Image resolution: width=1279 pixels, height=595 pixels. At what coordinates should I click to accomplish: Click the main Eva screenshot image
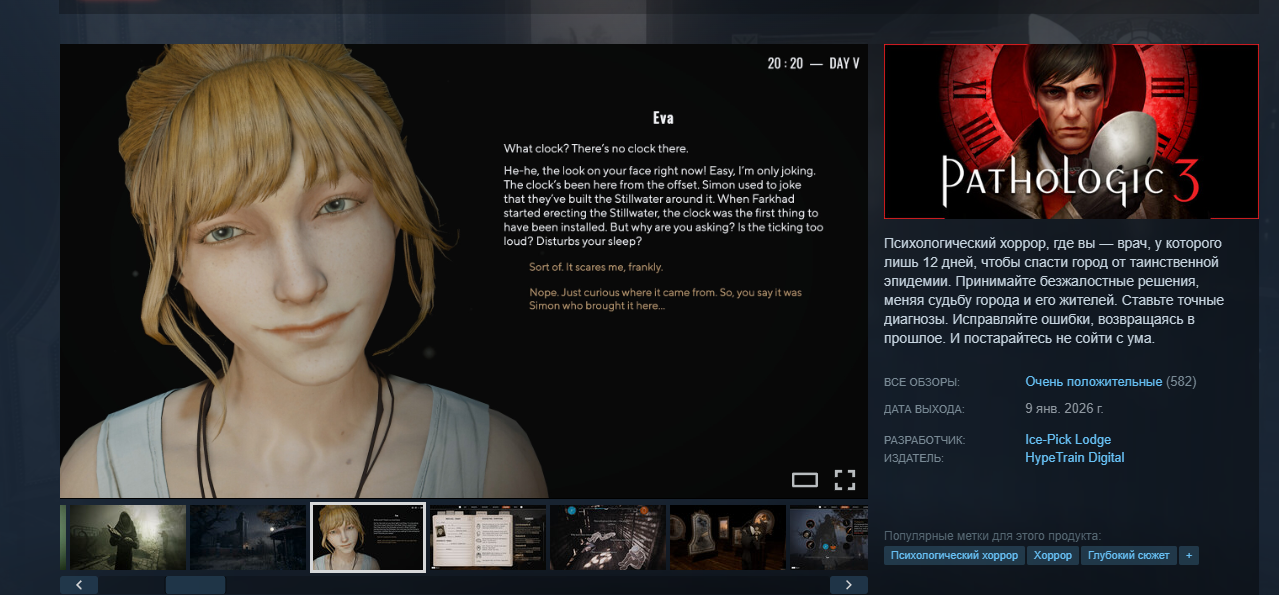pyautogui.click(x=464, y=270)
